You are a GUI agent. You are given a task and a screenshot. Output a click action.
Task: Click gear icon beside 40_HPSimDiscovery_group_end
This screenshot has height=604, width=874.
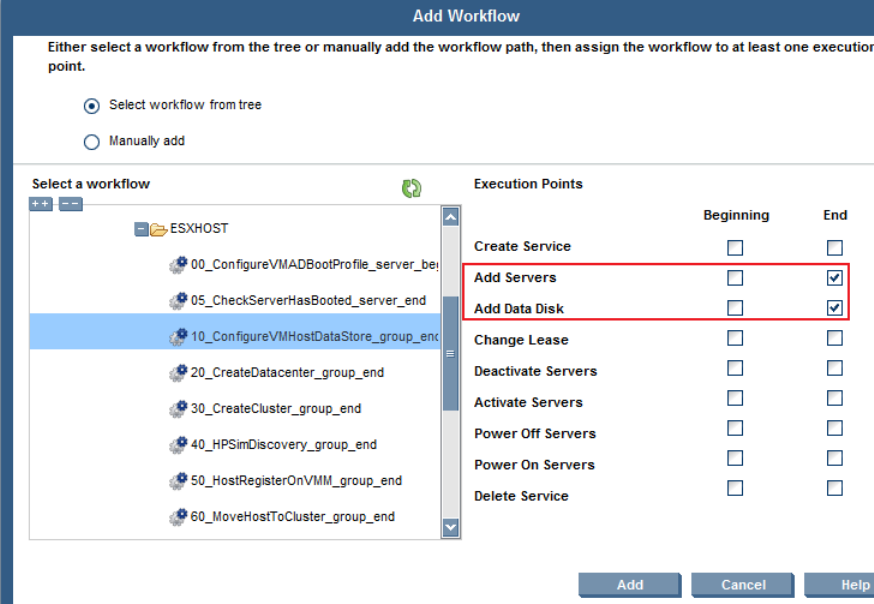178,445
